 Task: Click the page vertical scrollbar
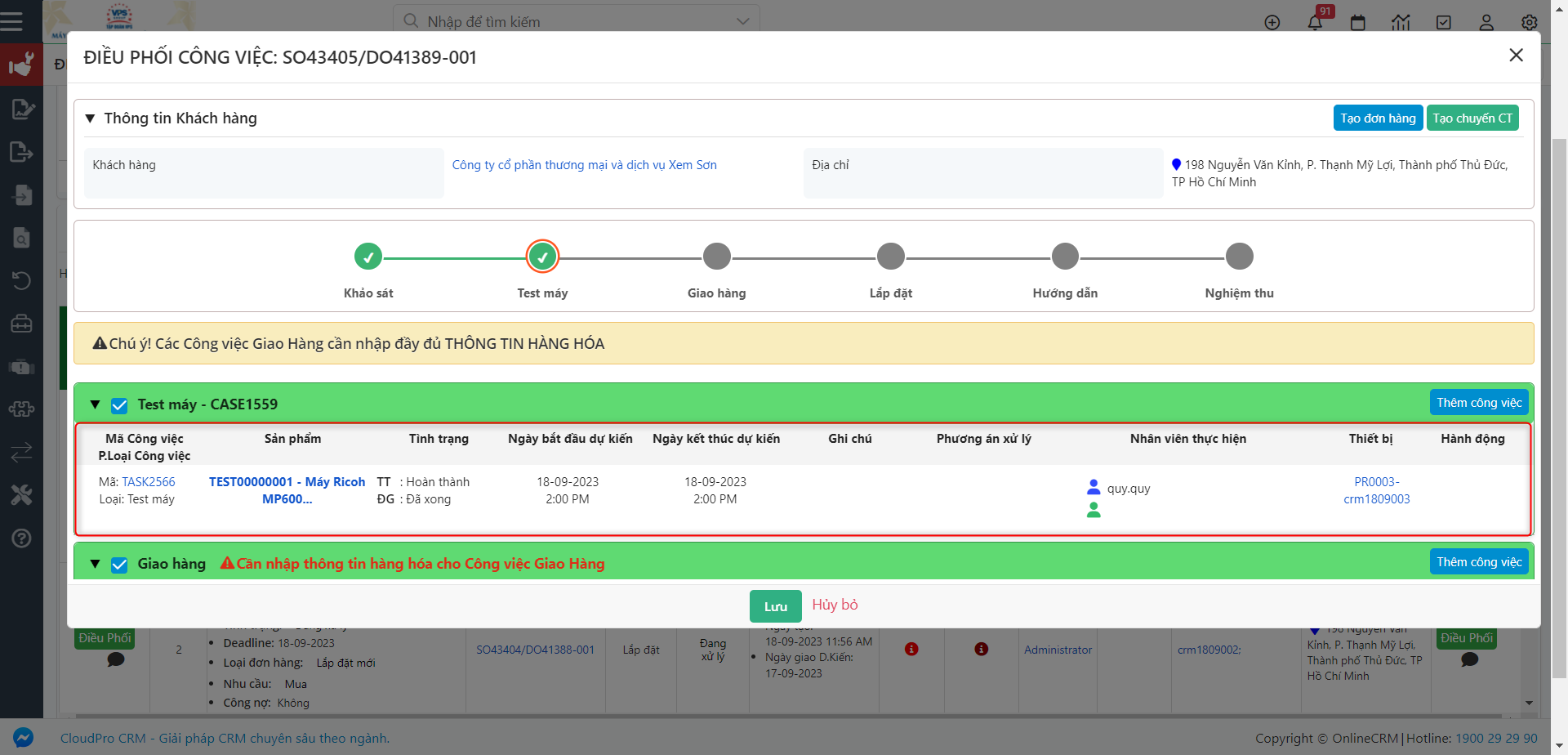[x=1559, y=409]
